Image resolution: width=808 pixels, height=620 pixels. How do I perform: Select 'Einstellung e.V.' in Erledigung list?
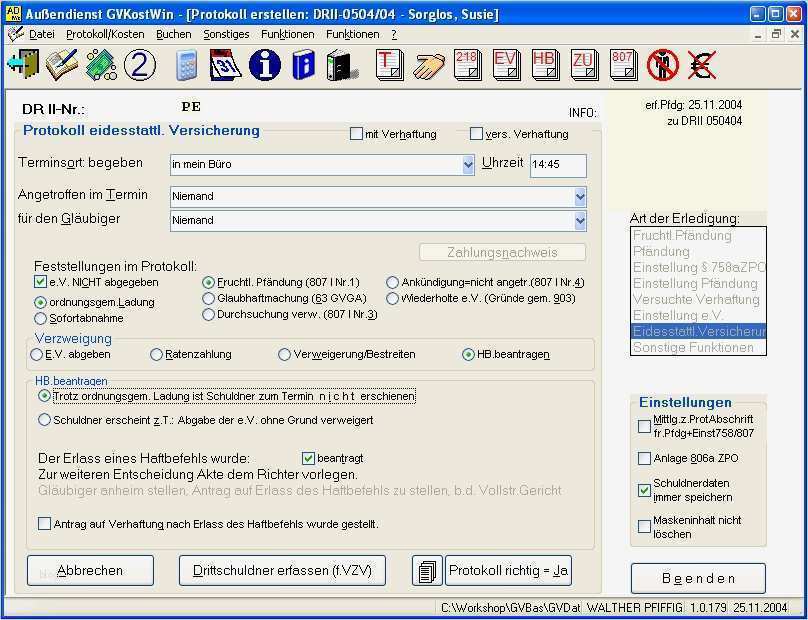pyautogui.click(x=698, y=315)
